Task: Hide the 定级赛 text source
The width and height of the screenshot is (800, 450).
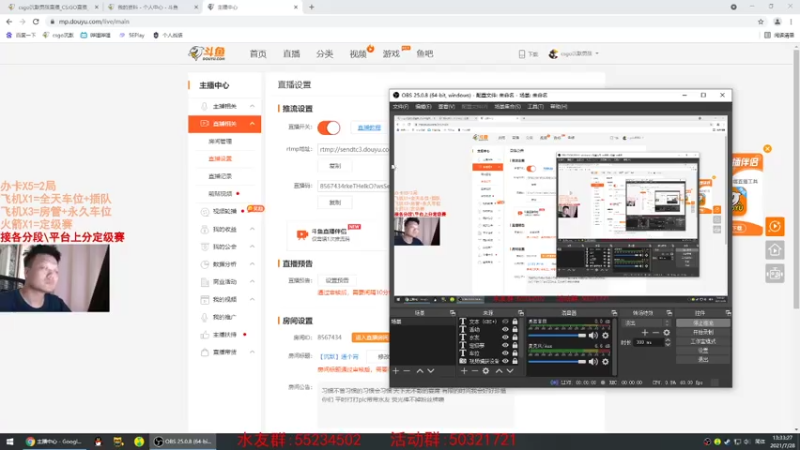Action: click(x=505, y=345)
